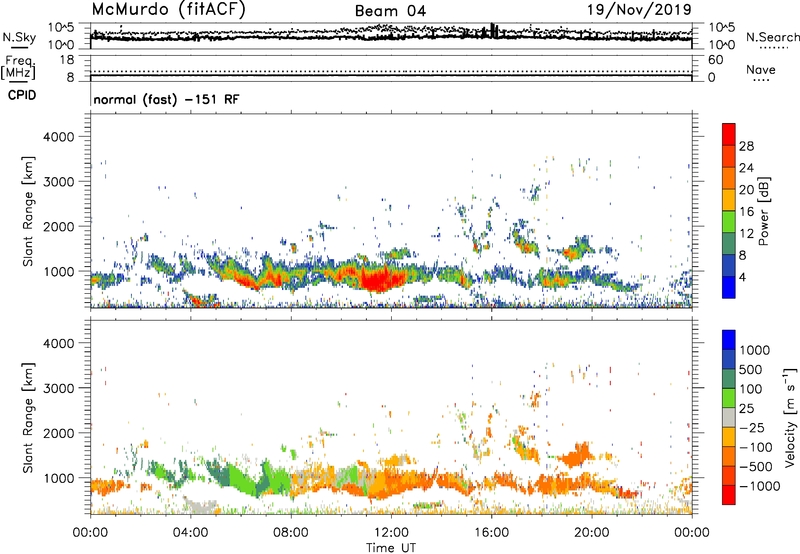Click the power panel 'Slant Range [km]' label
This screenshot has height=554, width=800.
(x=29, y=211)
